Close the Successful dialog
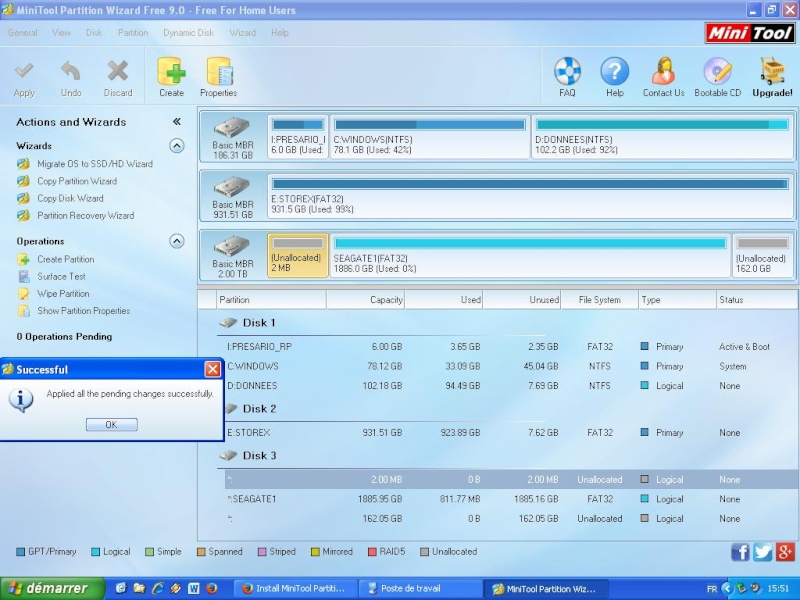The height and width of the screenshot is (600, 800). click(212, 369)
